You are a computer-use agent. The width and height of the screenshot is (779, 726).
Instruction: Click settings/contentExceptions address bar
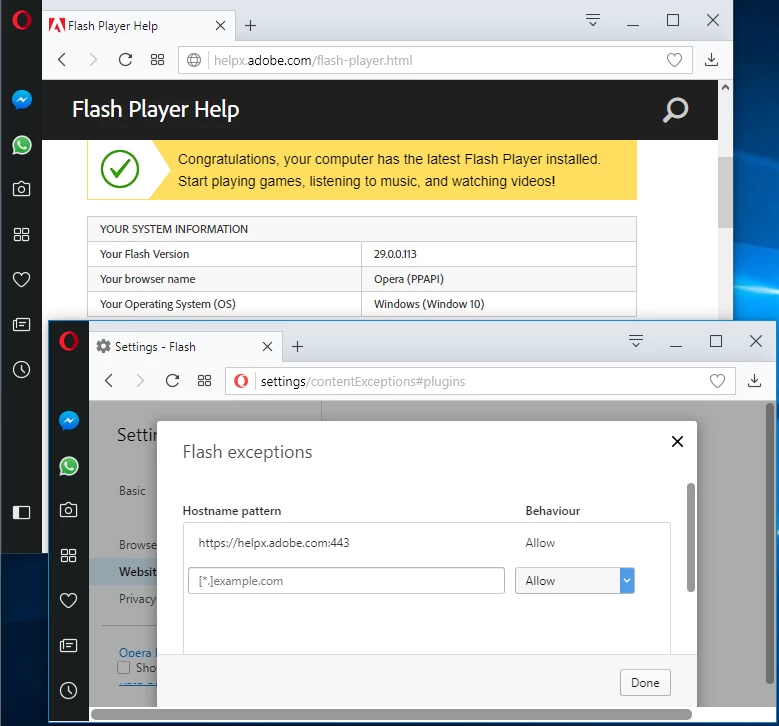[480, 381]
